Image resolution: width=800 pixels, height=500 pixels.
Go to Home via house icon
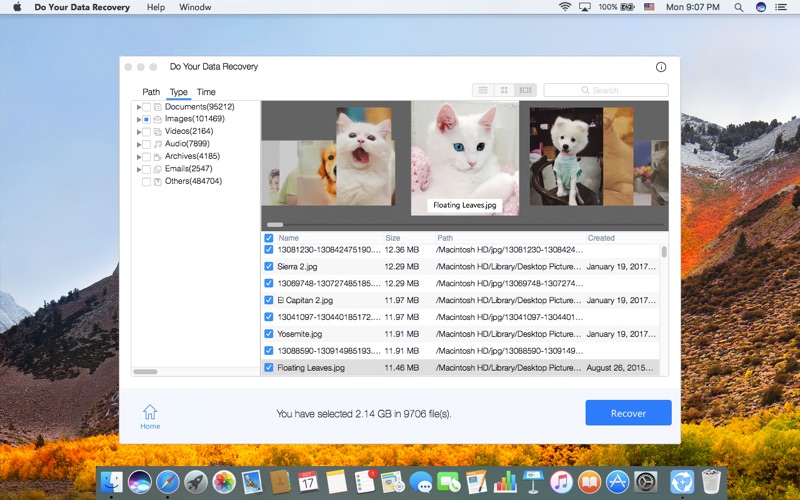coord(149,413)
